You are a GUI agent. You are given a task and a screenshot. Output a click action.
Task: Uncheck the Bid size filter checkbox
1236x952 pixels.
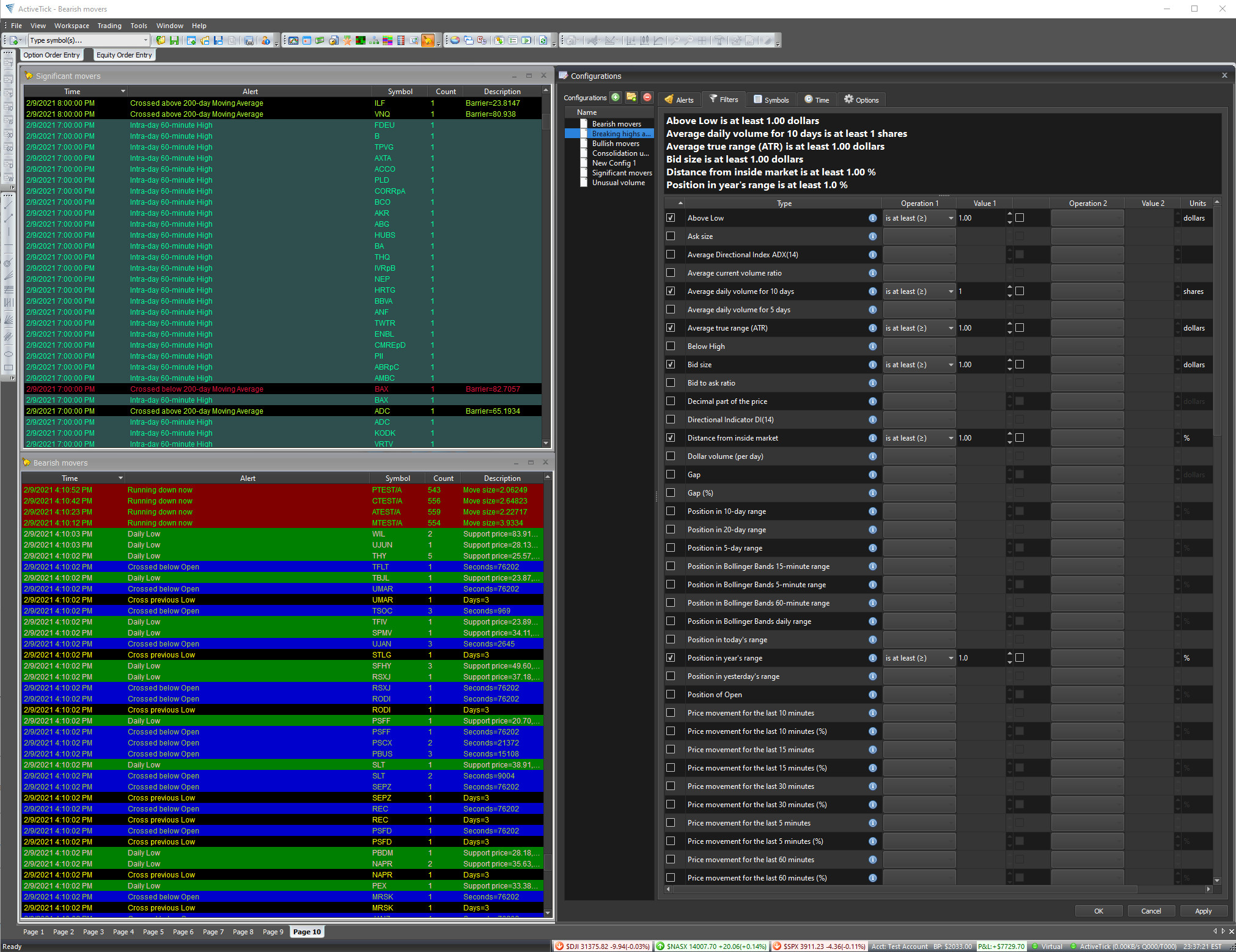point(671,365)
